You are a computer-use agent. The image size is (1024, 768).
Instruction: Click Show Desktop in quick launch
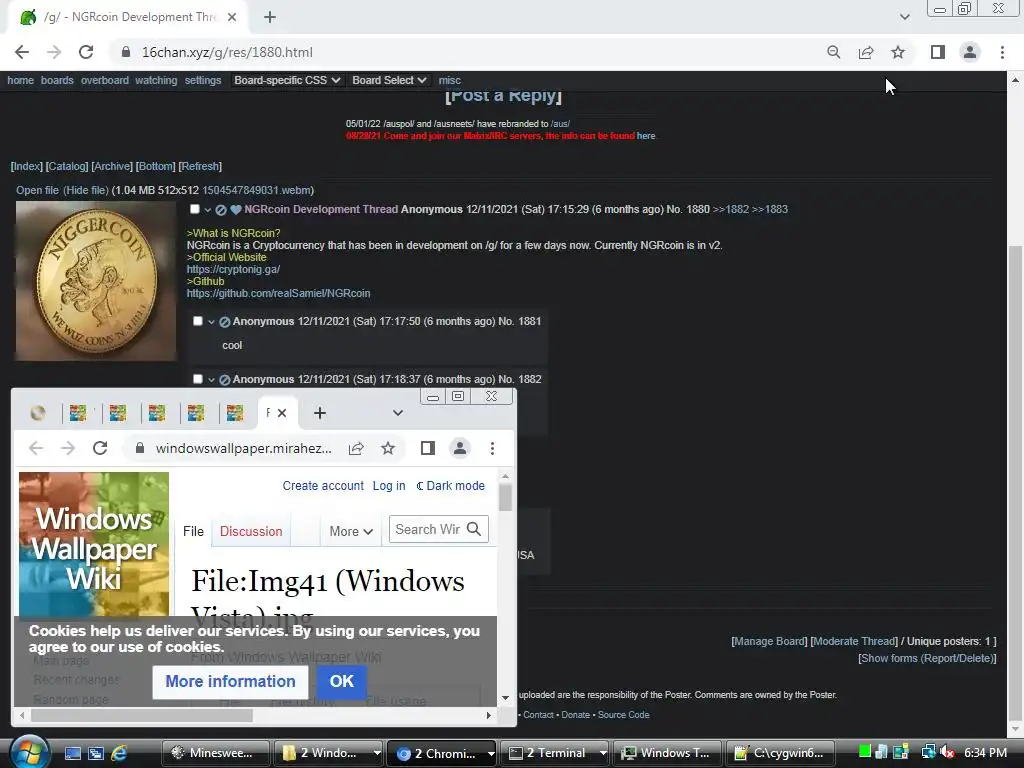coord(72,753)
